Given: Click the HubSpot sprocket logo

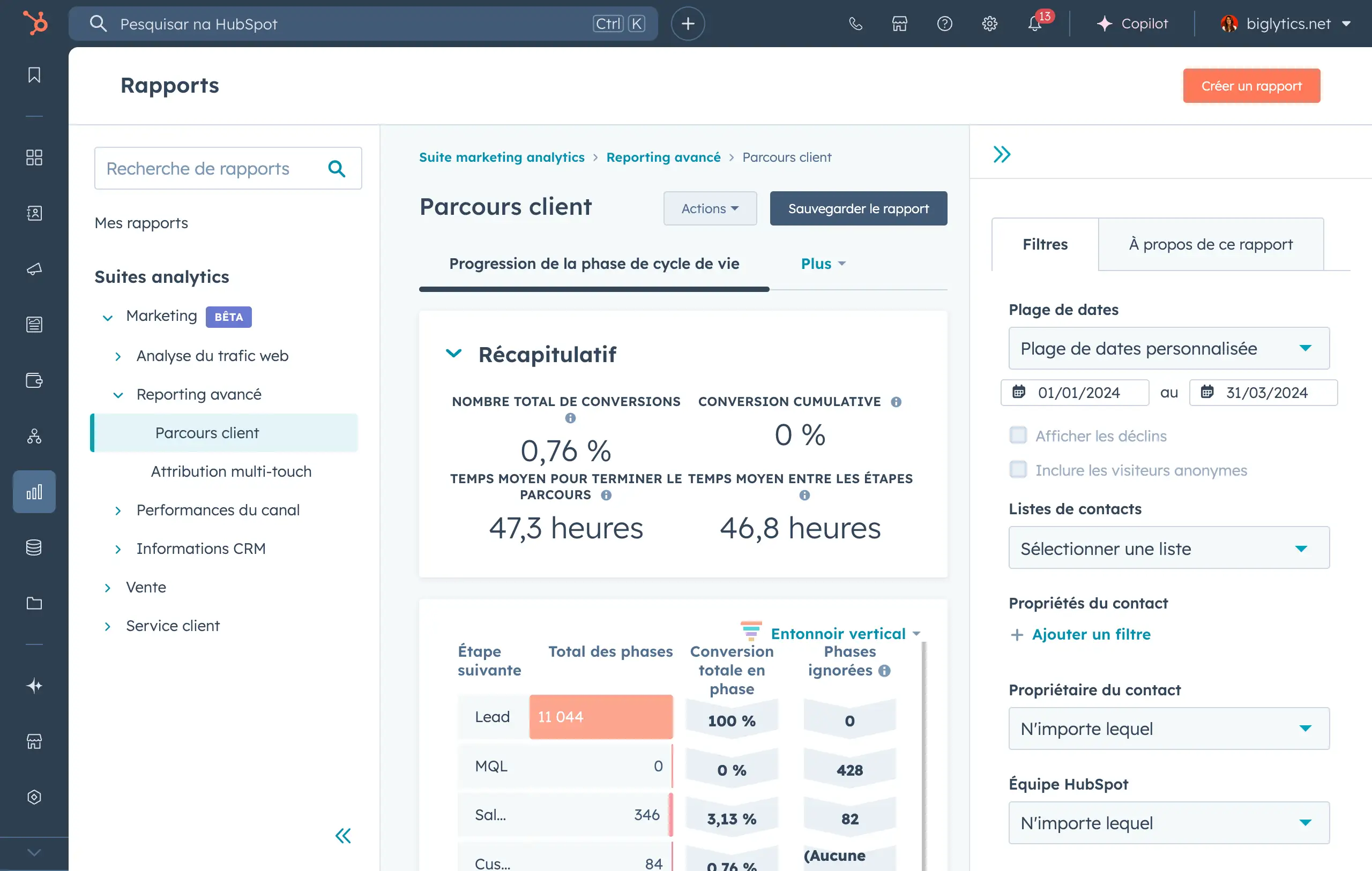Looking at the screenshot, I should pos(35,24).
